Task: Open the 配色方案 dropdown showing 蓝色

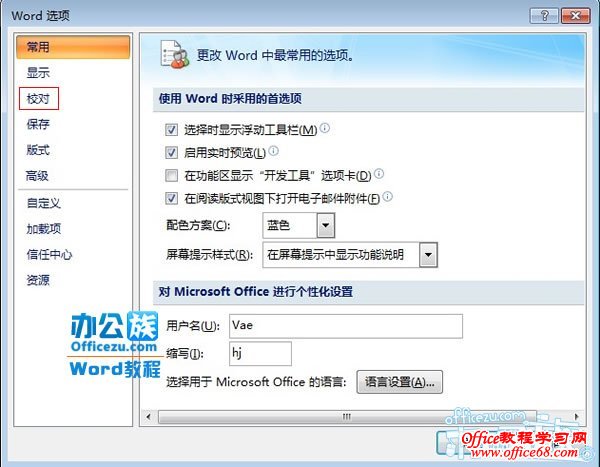Action: (x=298, y=225)
